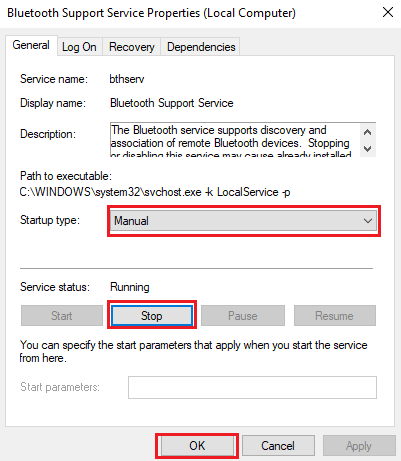Viewport: 401px width, 461px height.
Task: Dismiss the dialog with Cancel
Action: click(278, 446)
